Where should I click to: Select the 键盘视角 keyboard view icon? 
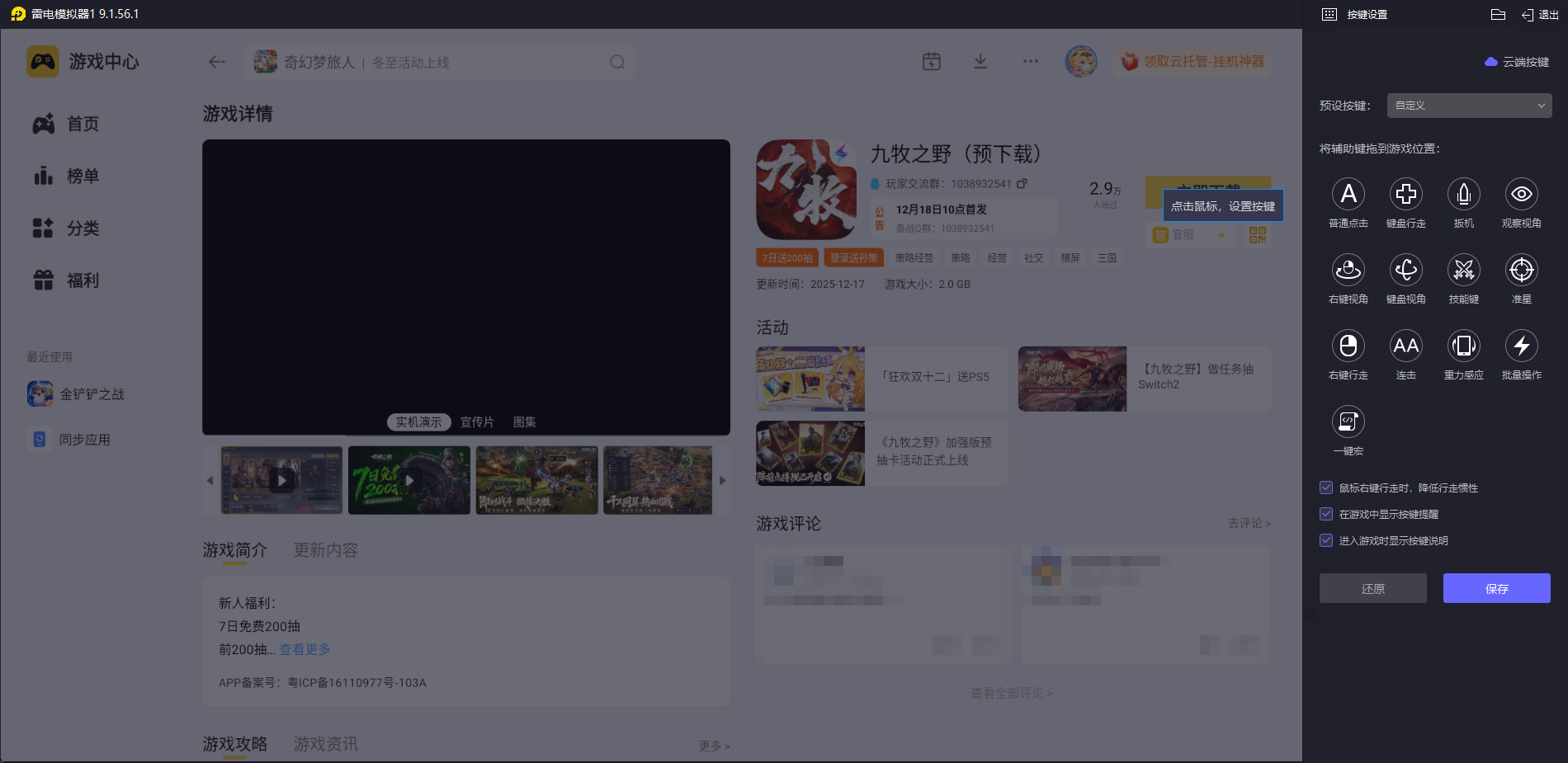[1406, 271]
